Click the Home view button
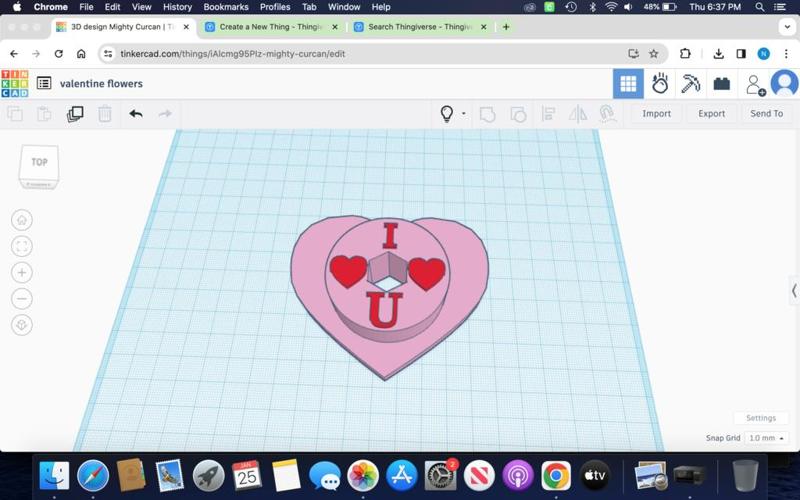This screenshot has width=800, height=500. 22,220
